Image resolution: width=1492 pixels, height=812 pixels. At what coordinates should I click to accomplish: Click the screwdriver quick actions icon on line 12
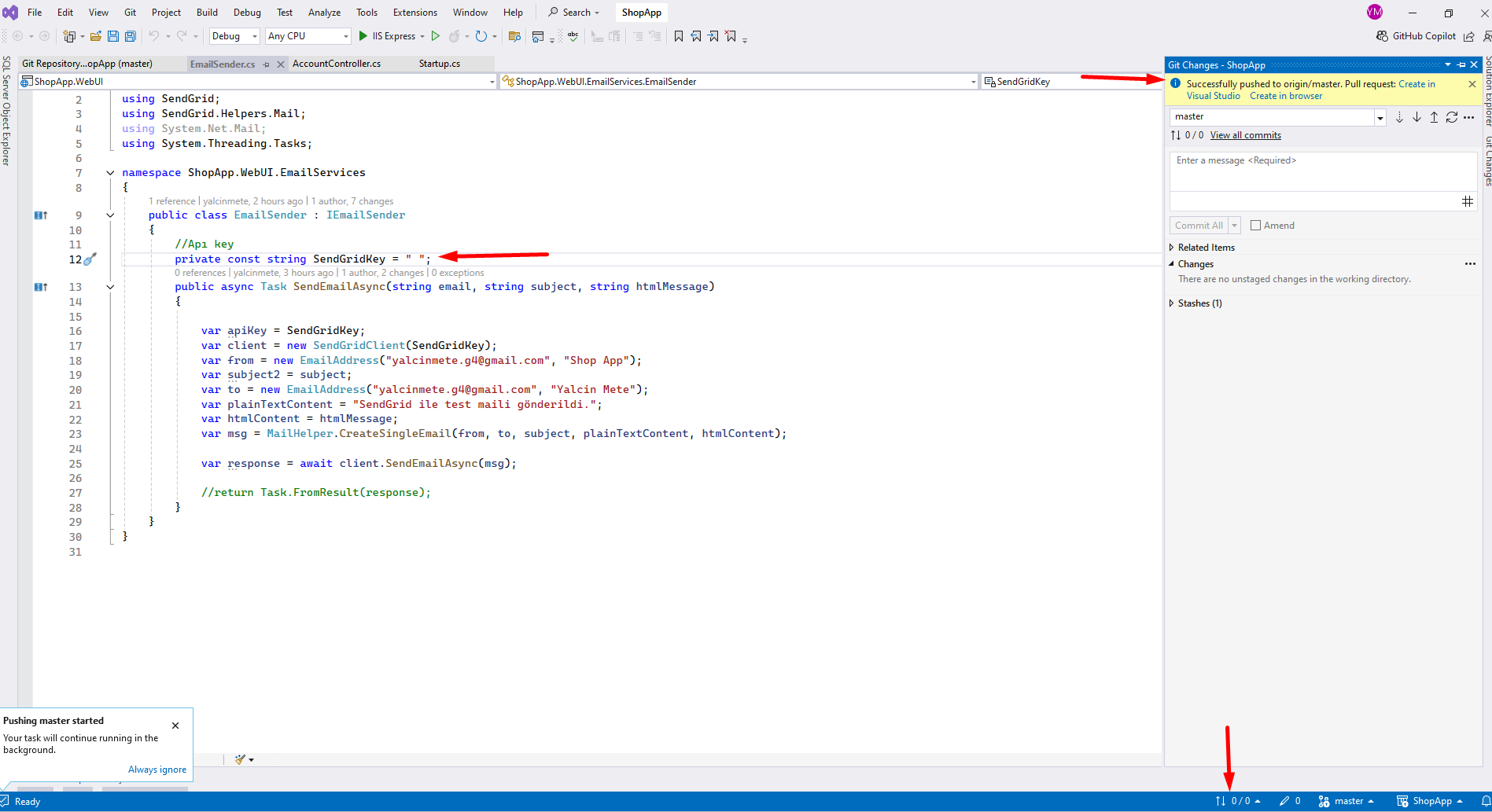(90, 259)
